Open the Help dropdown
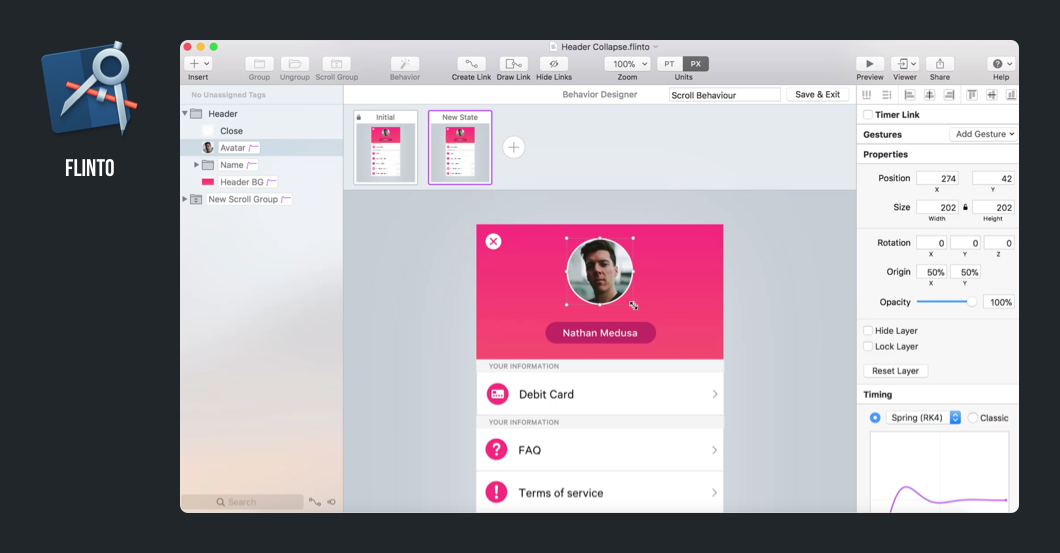The width and height of the screenshot is (1060, 553). point(1001,64)
